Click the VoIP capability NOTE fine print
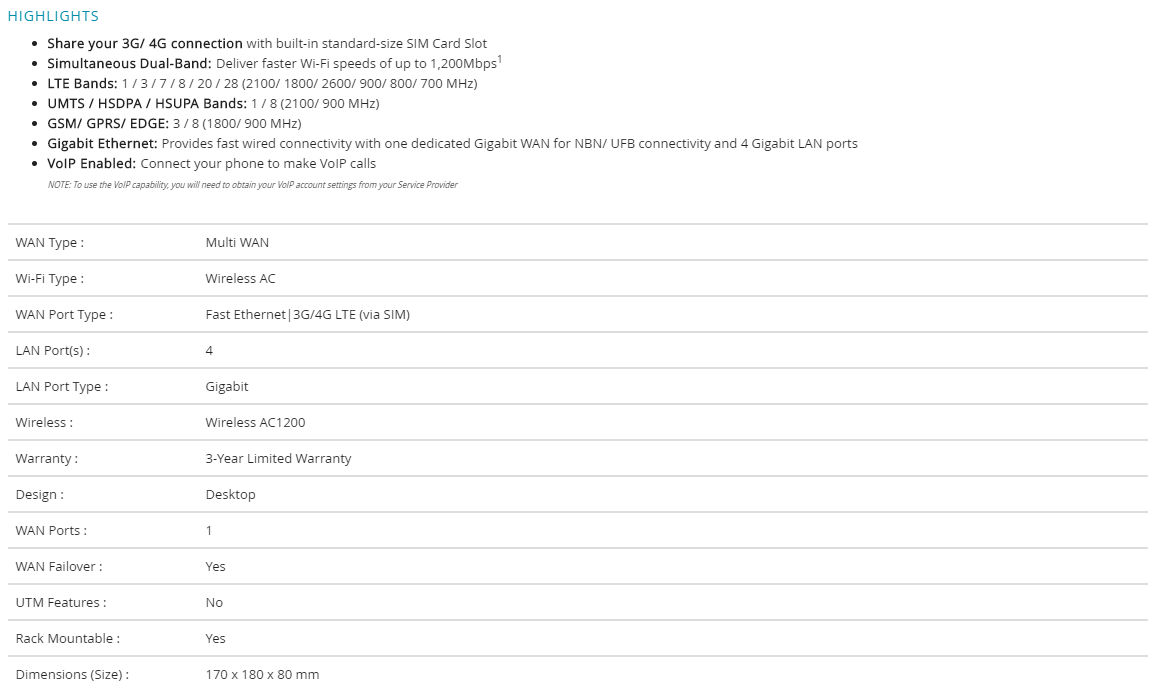Viewport: 1153px width, 698px height. point(252,185)
